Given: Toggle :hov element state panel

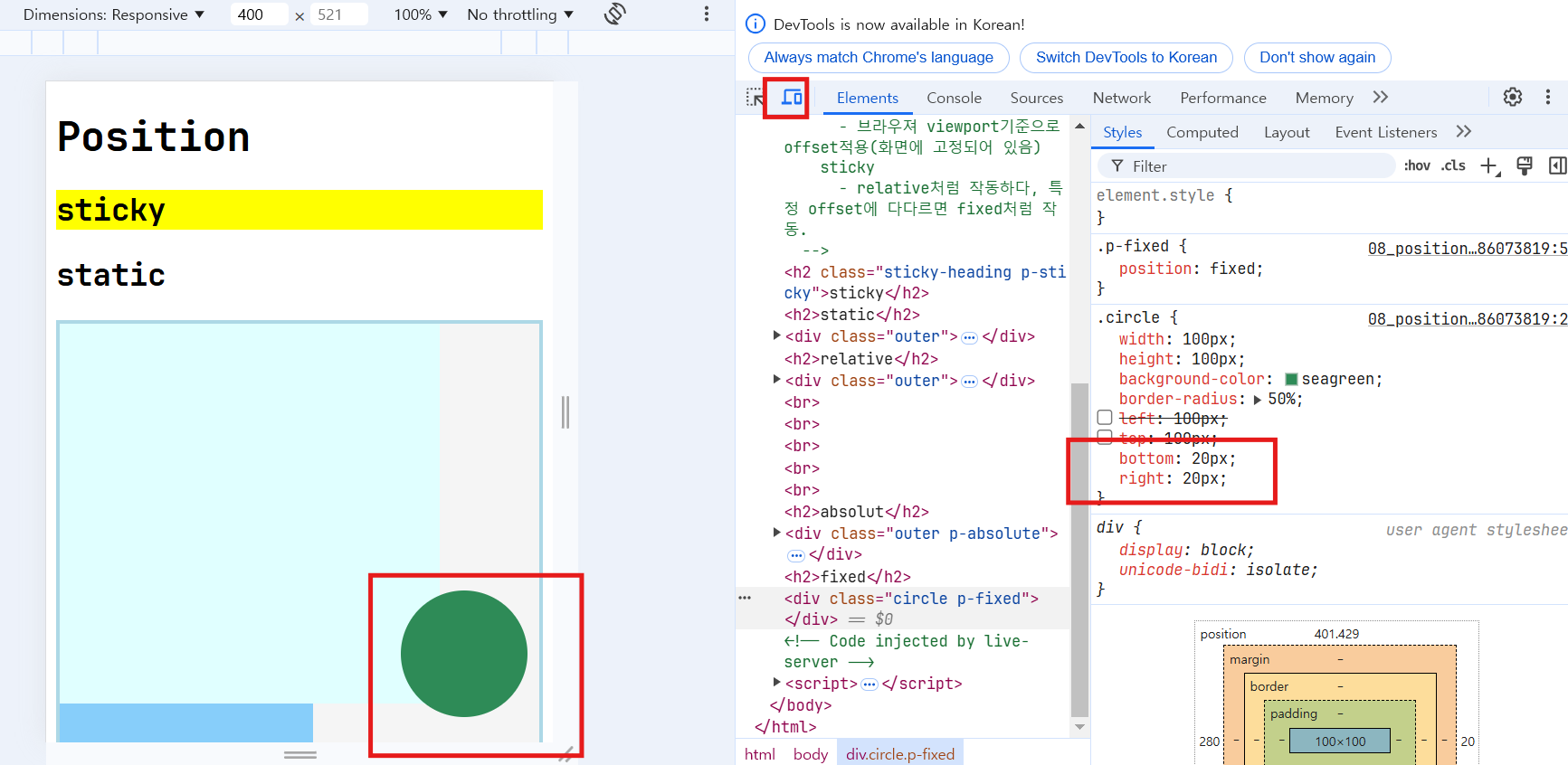Looking at the screenshot, I should 1417,165.
